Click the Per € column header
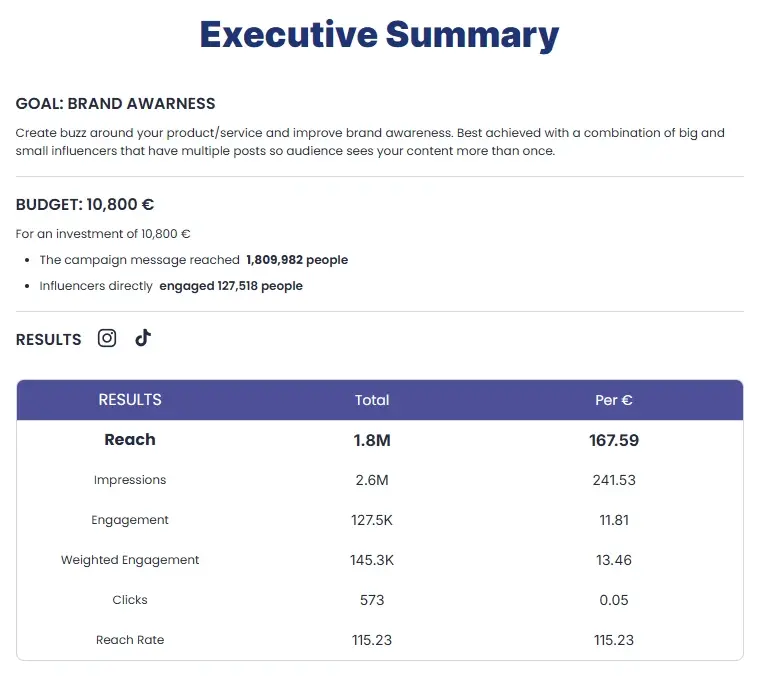760x691 pixels. coord(614,400)
